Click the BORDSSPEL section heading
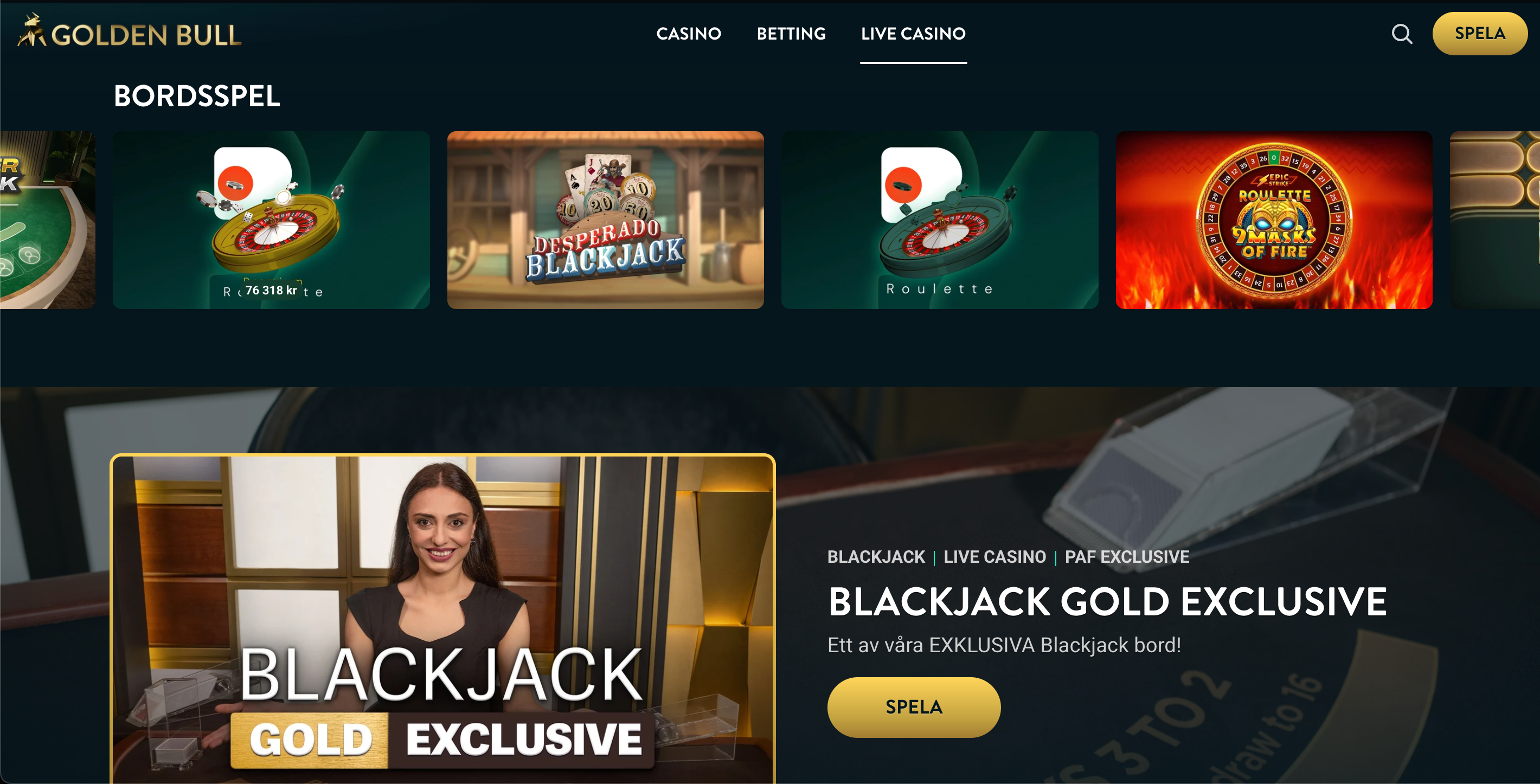 (197, 95)
